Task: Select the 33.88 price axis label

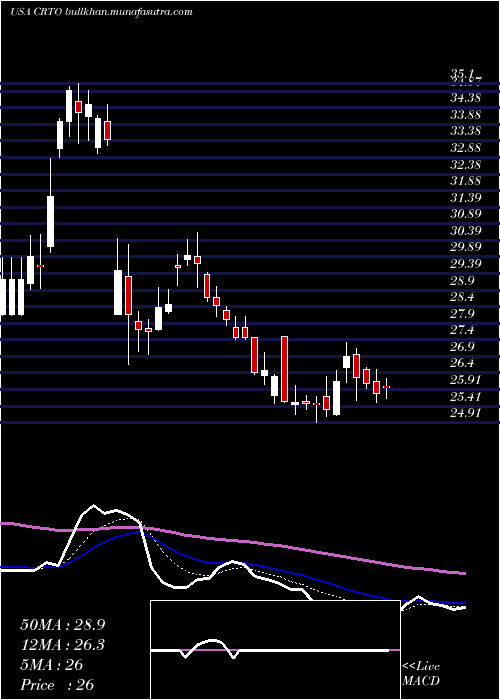Action: click(x=465, y=115)
